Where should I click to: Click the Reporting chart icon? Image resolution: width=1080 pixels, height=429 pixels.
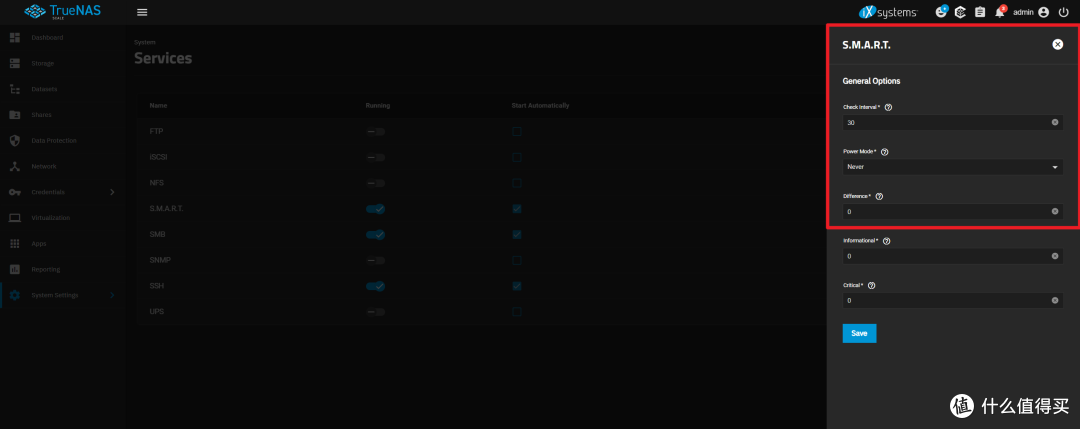14,269
